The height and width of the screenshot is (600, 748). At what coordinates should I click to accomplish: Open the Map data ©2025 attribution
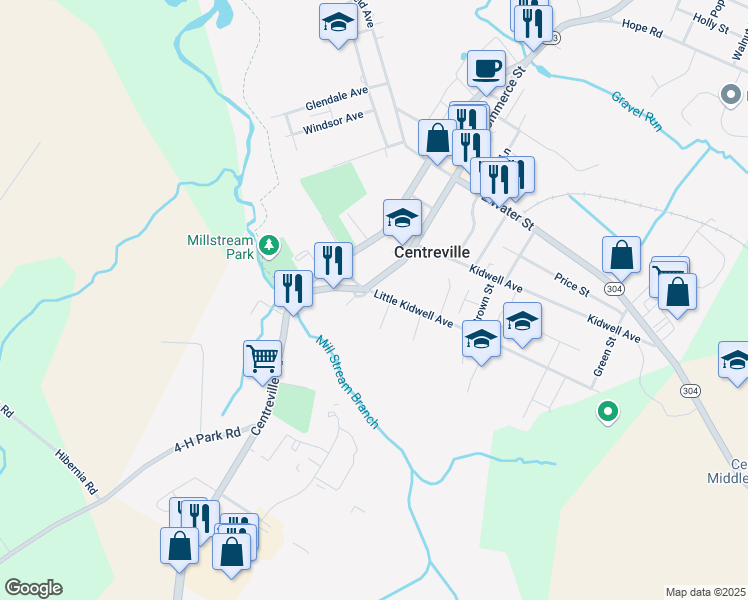(x=705, y=592)
